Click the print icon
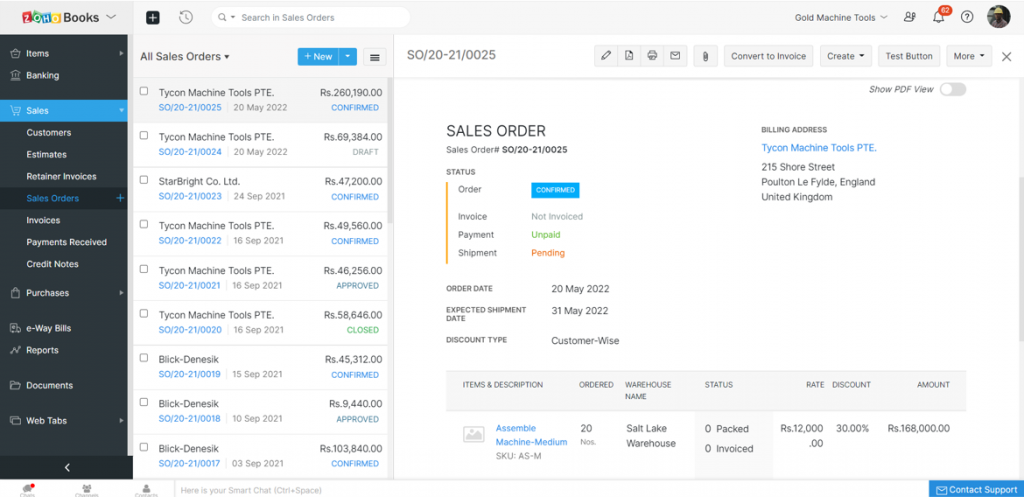Screen dimensions: 1024x497 [x=652, y=56]
